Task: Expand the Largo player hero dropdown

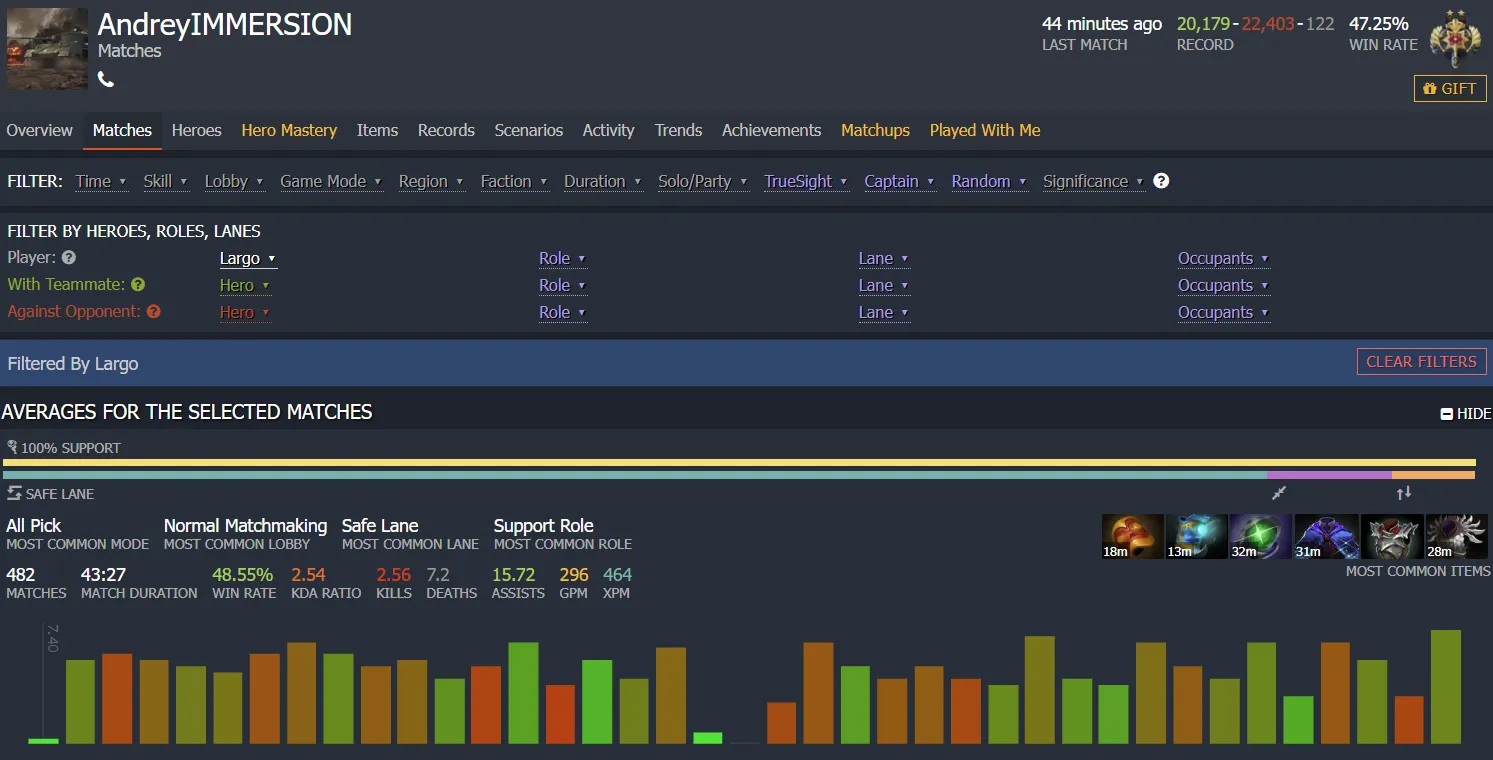Action: pos(247,259)
